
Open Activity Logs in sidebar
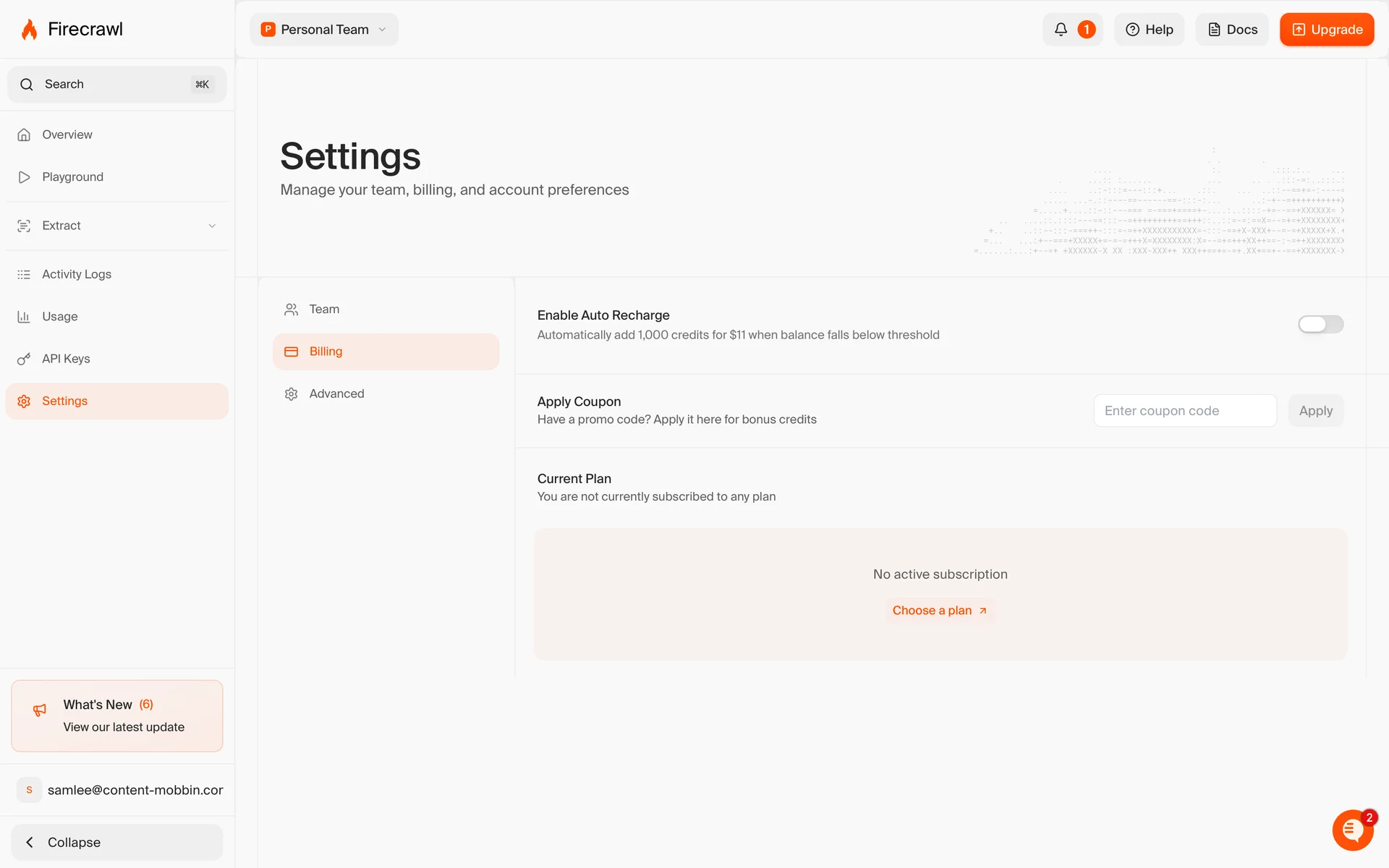point(77,274)
